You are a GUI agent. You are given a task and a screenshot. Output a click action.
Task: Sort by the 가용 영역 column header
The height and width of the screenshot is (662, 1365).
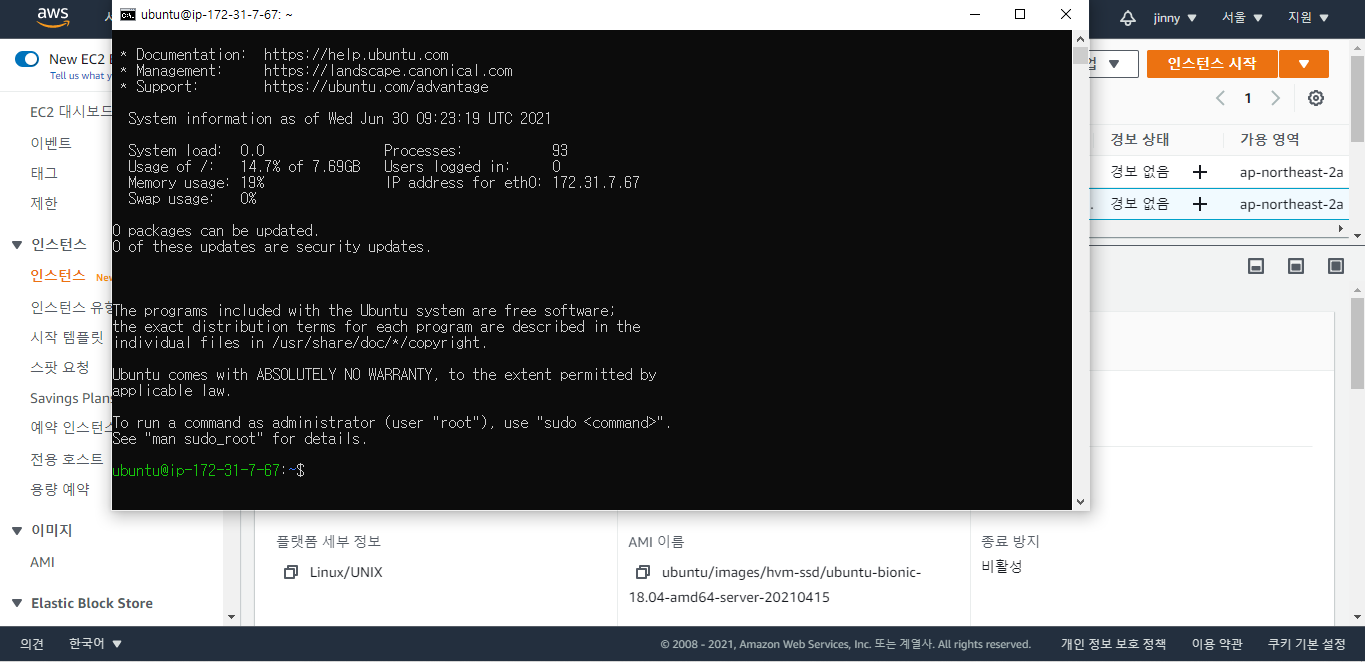1270,139
